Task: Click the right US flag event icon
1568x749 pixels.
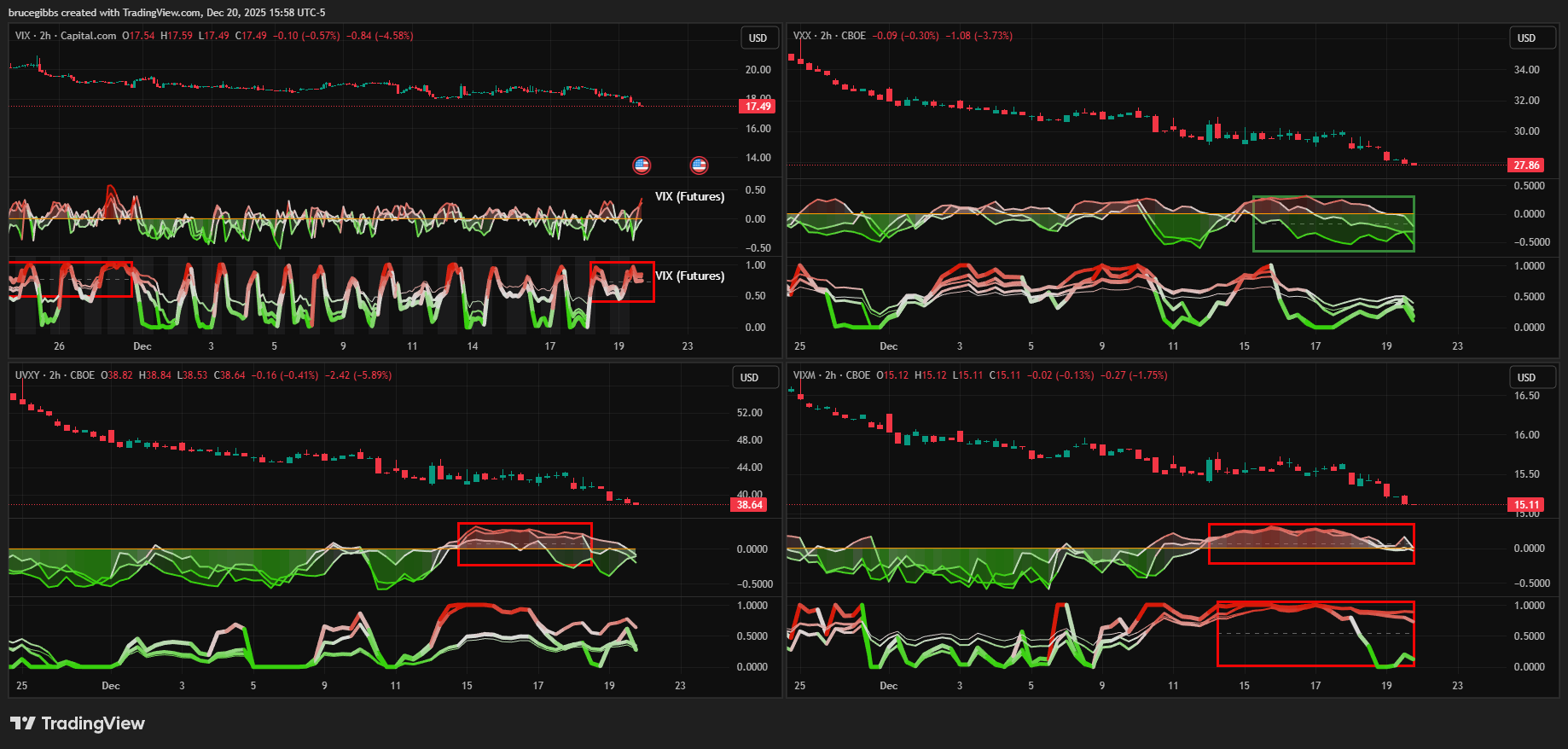Action: [x=699, y=165]
